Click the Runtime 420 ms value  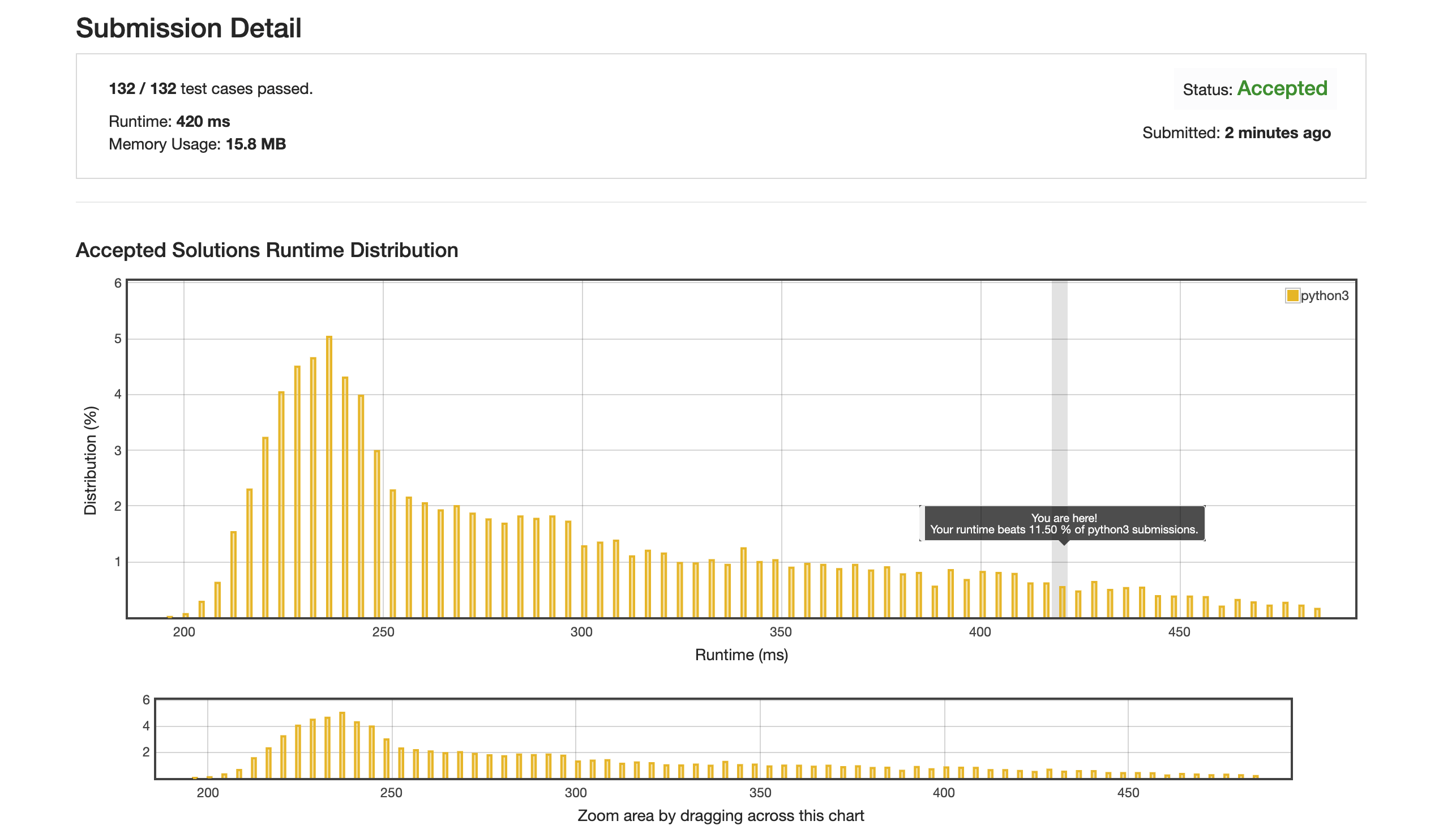(203, 121)
